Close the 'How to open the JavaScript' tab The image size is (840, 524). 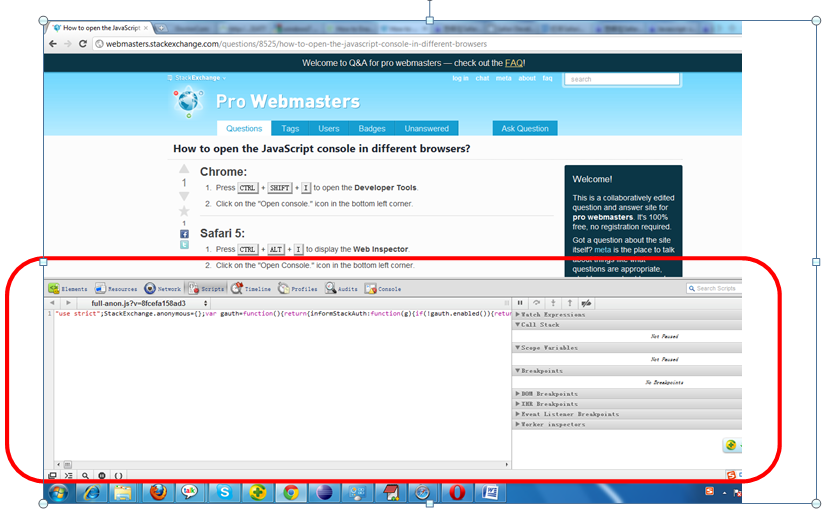tap(146, 28)
